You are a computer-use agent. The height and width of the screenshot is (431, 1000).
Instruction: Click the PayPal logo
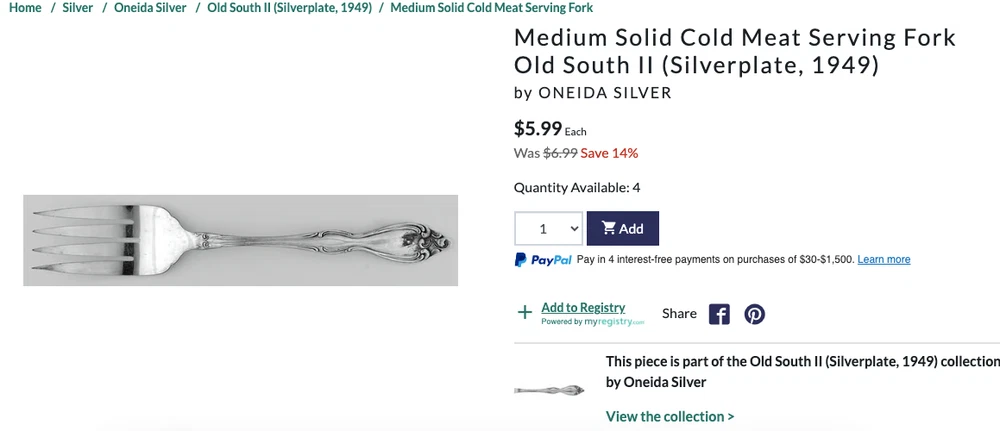[x=543, y=260]
